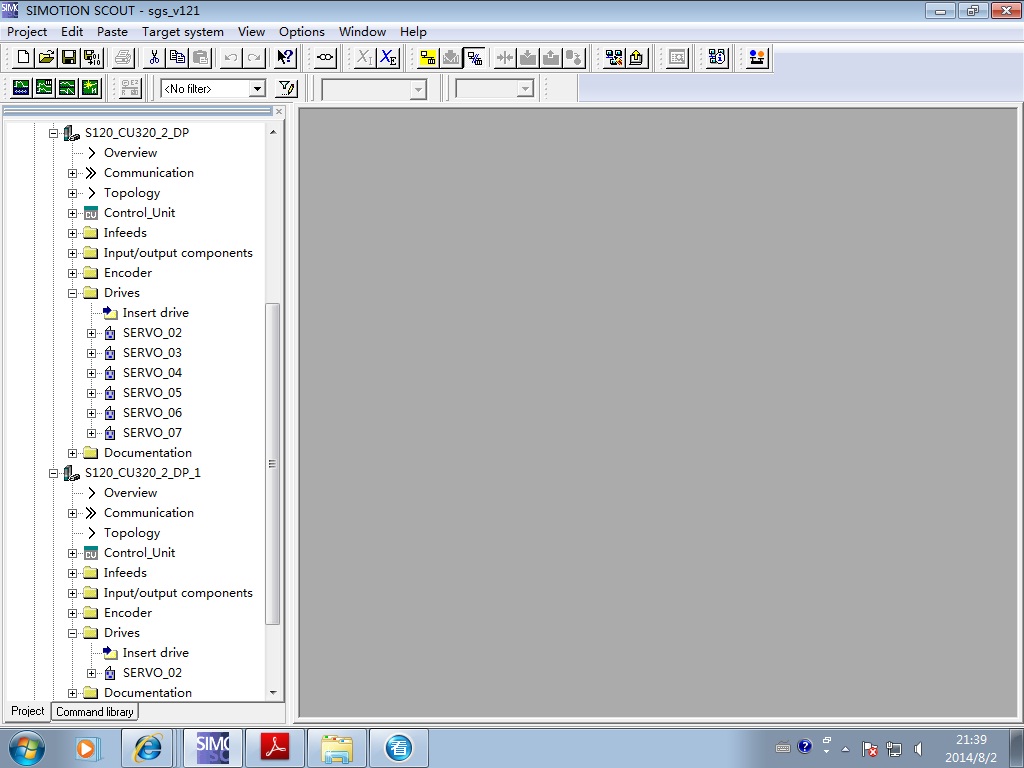Click the glasses monitor icon
Image resolution: width=1024 pixels, height=768 pixels.
coord(325,57)
